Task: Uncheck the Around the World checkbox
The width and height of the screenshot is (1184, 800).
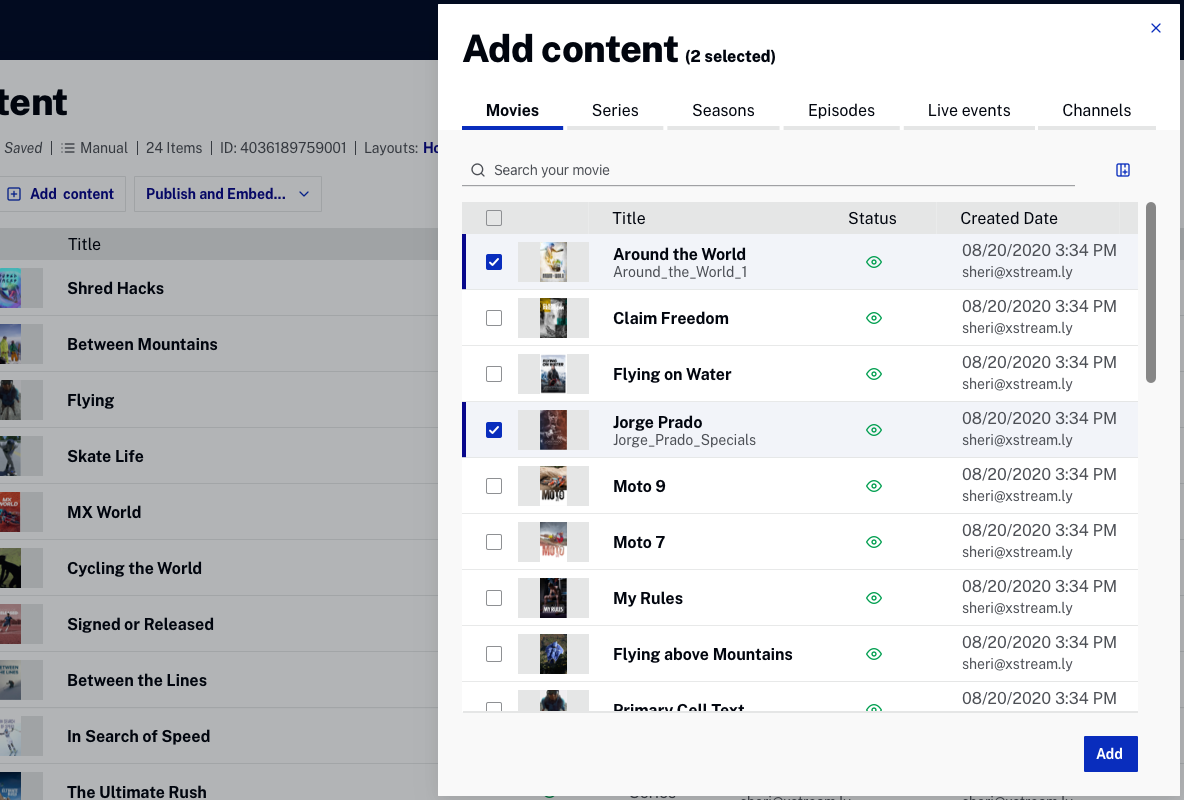Action: [494, 262]
